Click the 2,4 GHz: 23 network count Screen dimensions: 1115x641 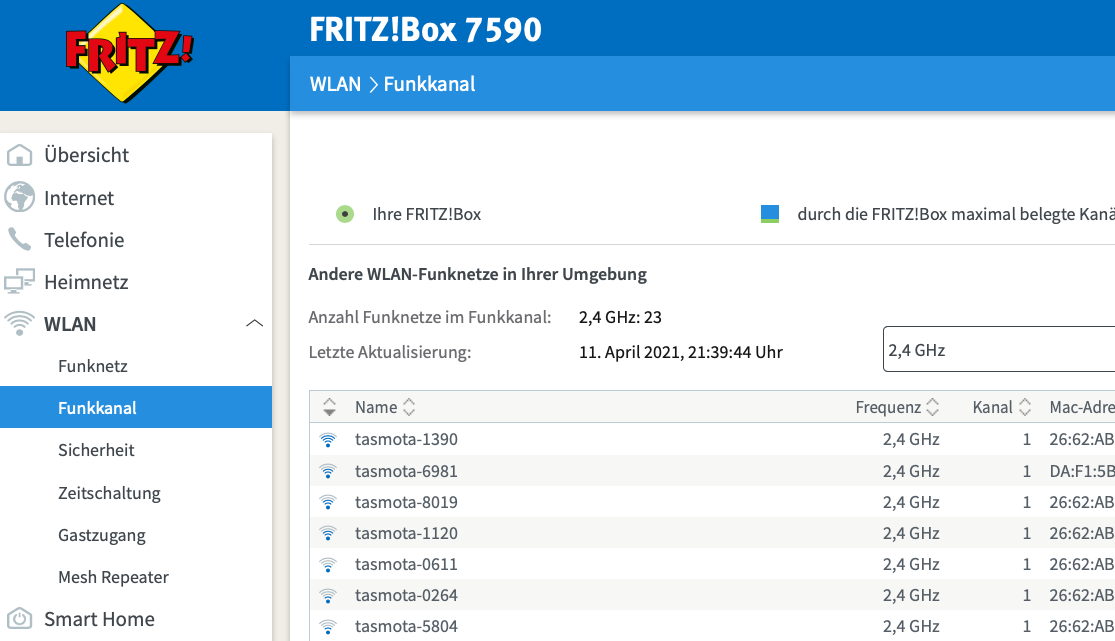(x=620, y=317)
